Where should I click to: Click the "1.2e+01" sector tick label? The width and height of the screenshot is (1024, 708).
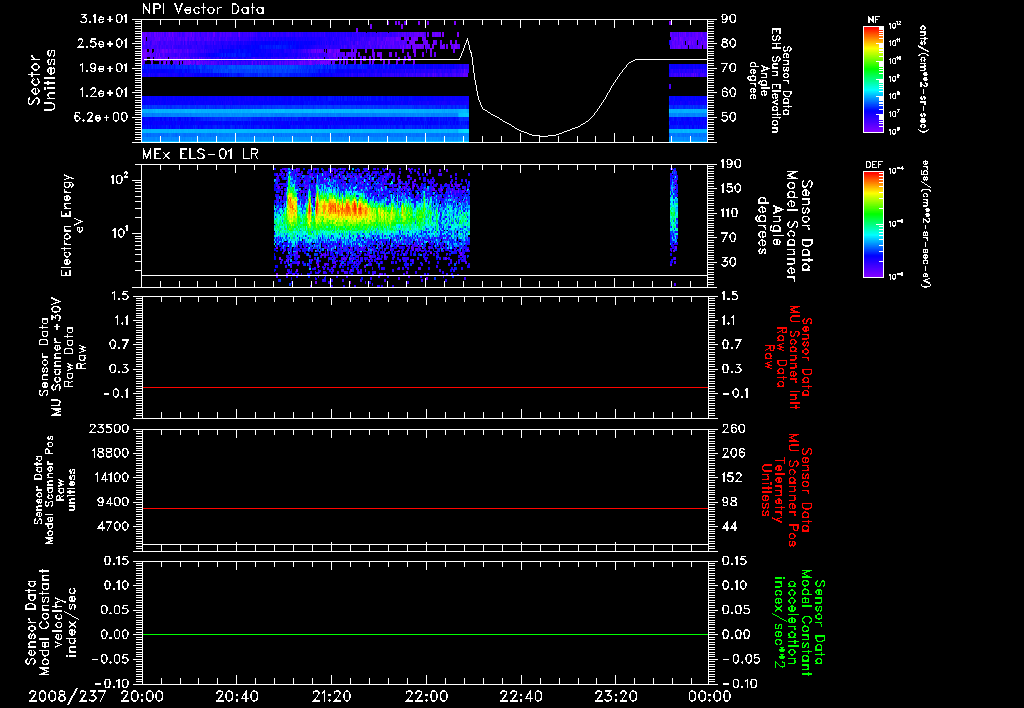103,93
